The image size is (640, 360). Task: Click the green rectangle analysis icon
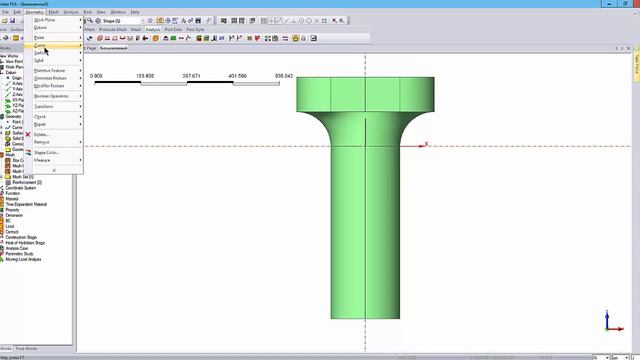pyautogui.click(x=173, y=38)
